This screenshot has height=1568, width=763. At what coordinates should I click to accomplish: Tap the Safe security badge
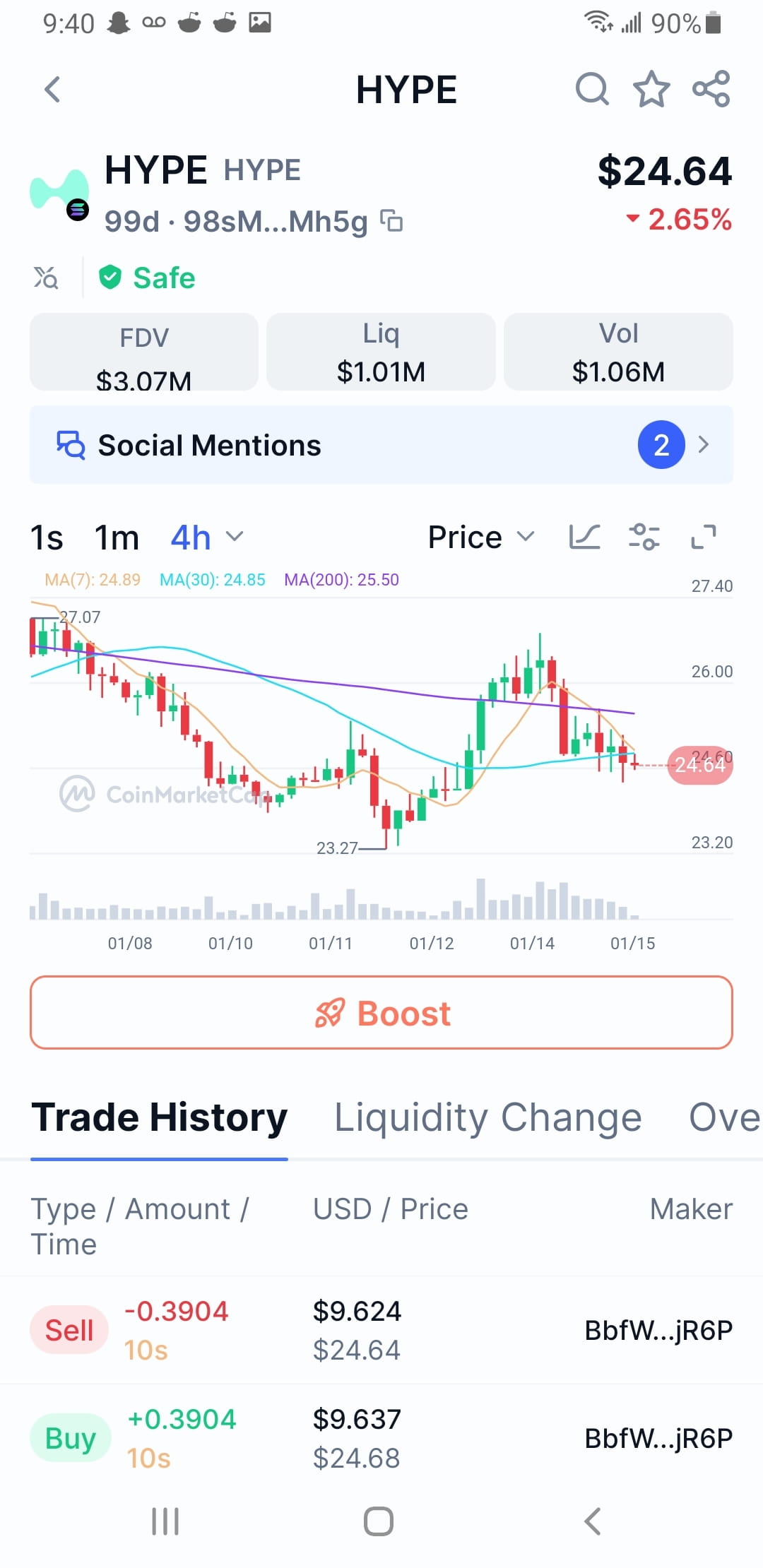coord(147,278)
